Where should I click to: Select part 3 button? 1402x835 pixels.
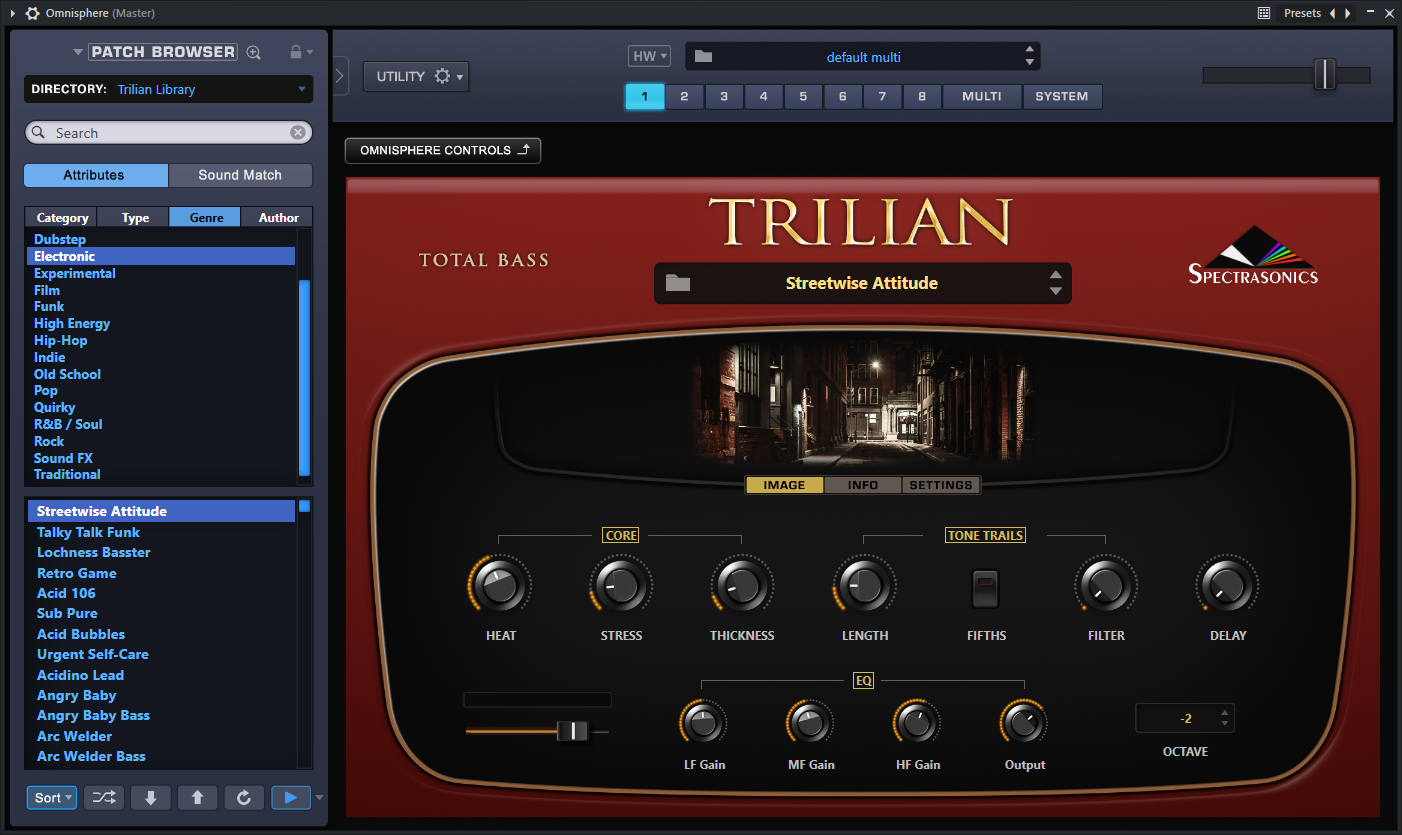pos(724,97)
